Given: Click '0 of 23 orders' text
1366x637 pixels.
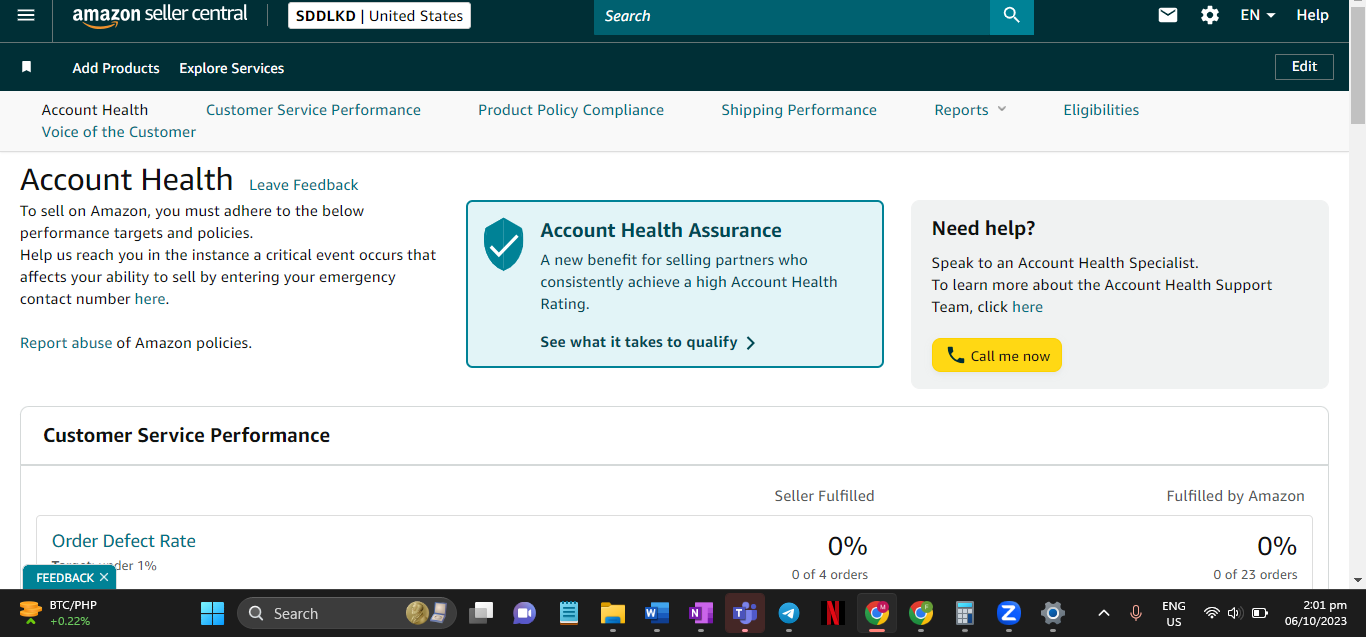Looking at the screenshot, I should 1255,575.
